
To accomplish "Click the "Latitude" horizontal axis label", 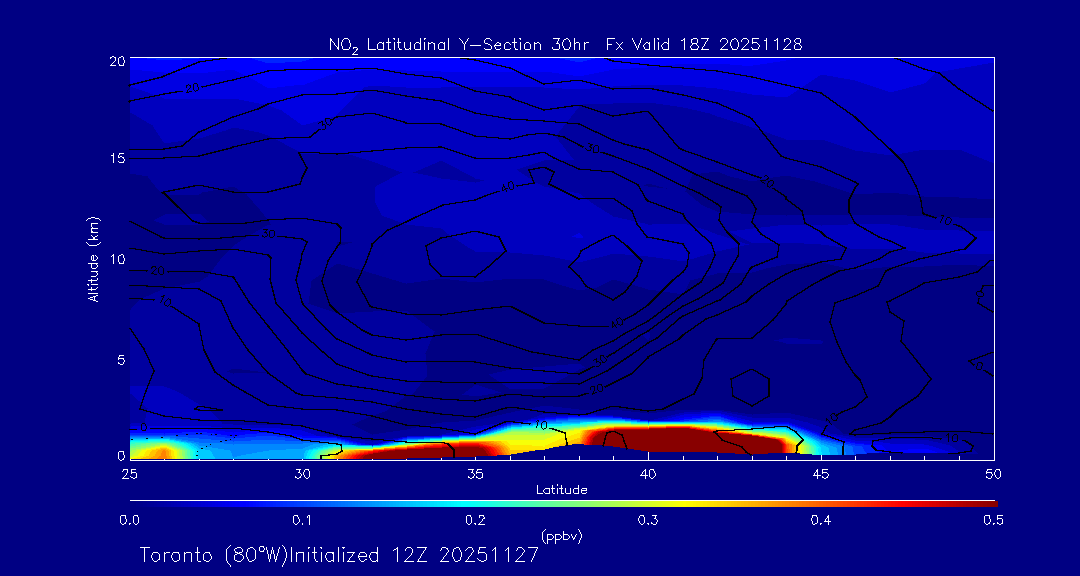I will pos(562,490).
